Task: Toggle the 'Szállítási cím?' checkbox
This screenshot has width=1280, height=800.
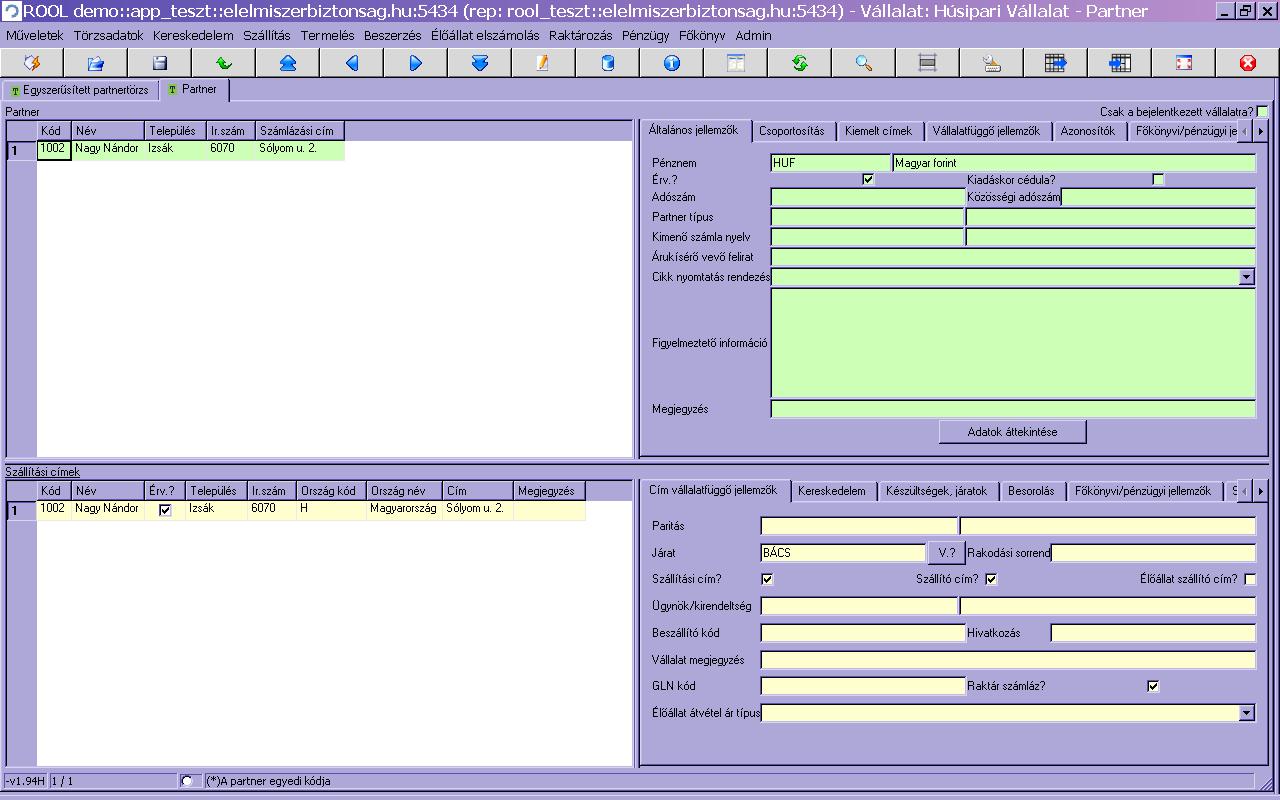Action: [767, 579]
